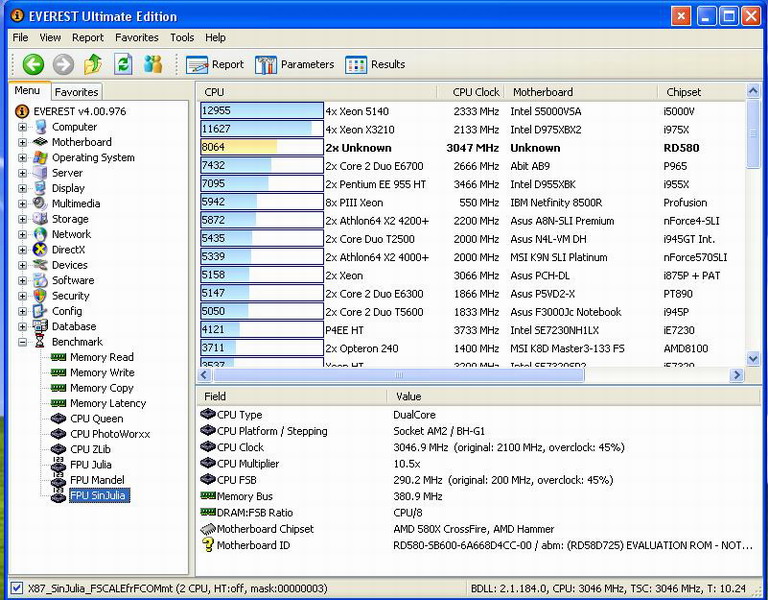Open benchmark Results
The image size is (768, 600).
tap(375, 64)
